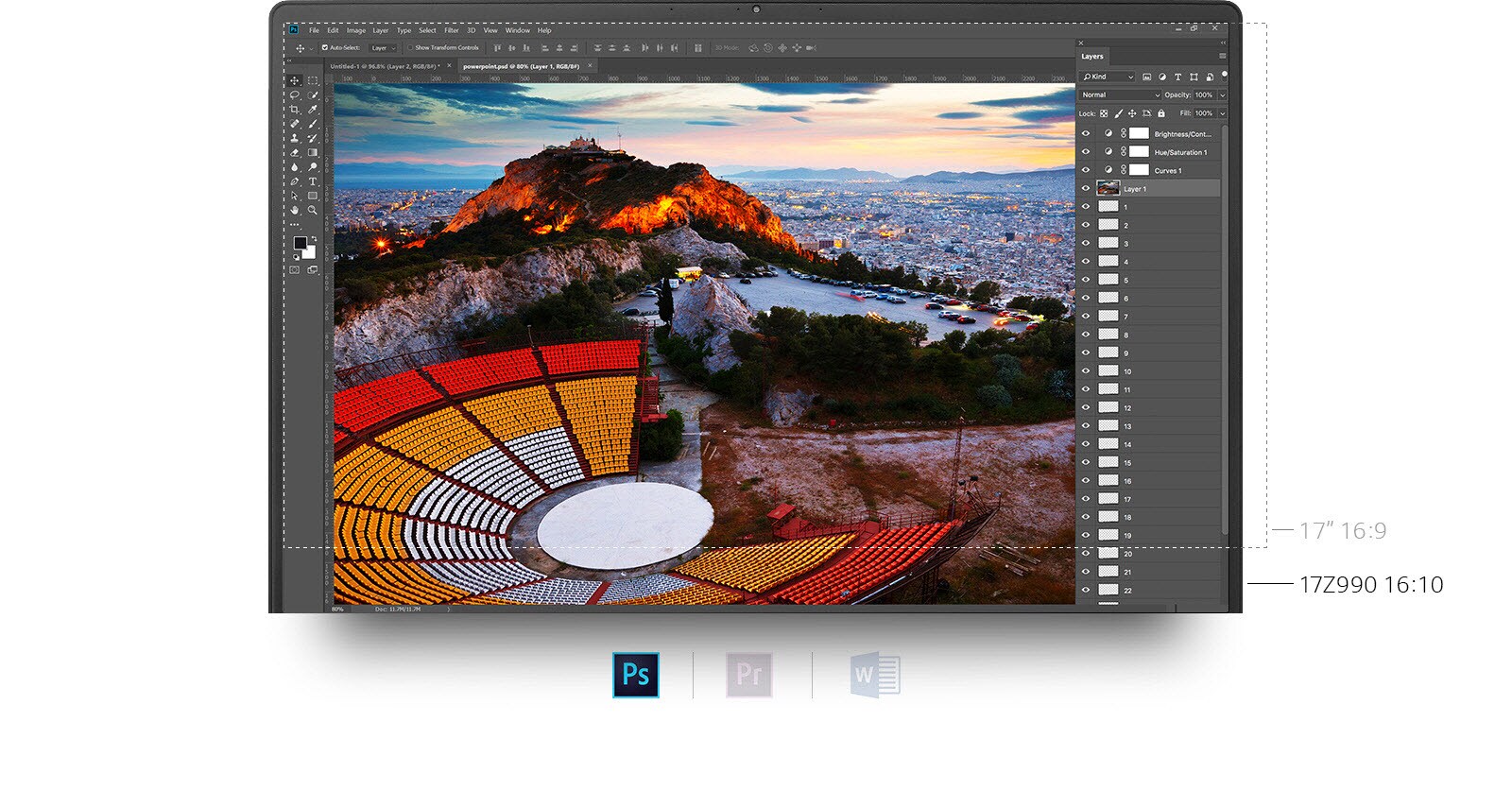The height and width of the screenshot is (791, 1512).
Task: Click the Swap foreground and background colors arrow
Action: 314,237
